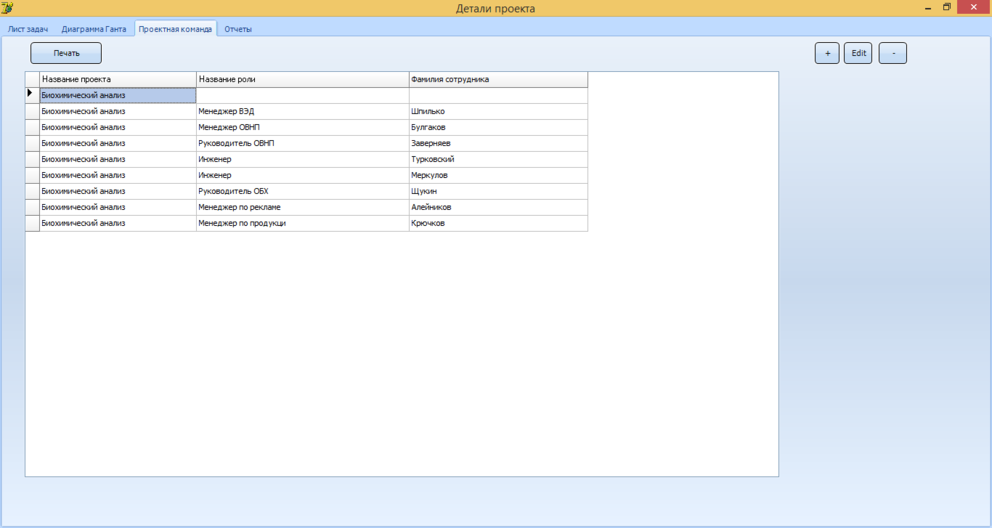Select the Биохимический анализ cell in Булгаков's row
Image resolution: width=992 pixels, height=528 pixels.
click(118, 127)
